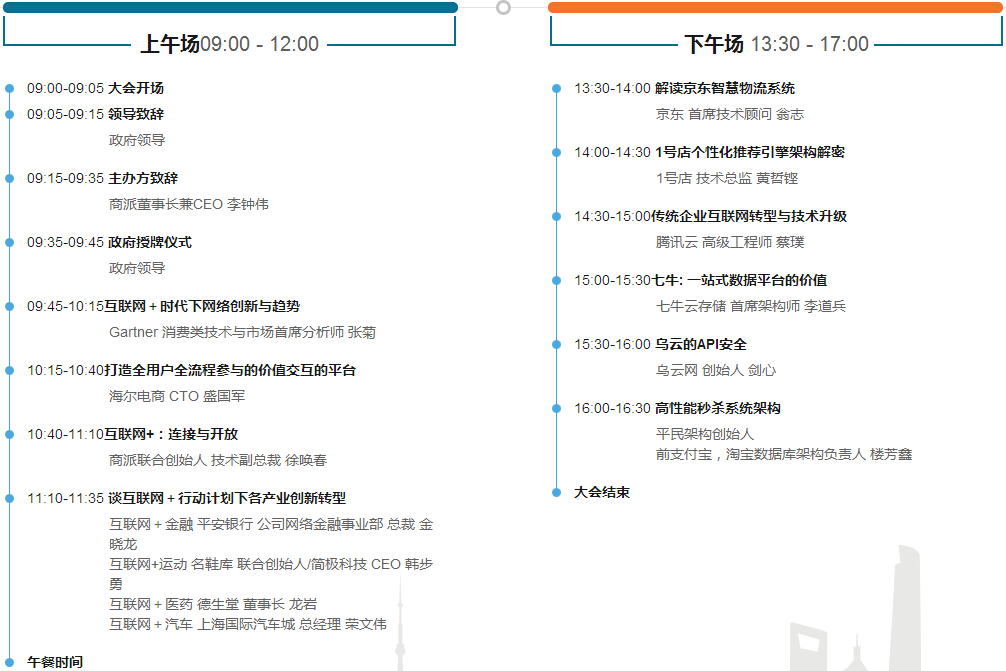Screen dimensions: 1006x671
Task: Select the timeline dot next to 大会结束
Action: pos(557,492)
